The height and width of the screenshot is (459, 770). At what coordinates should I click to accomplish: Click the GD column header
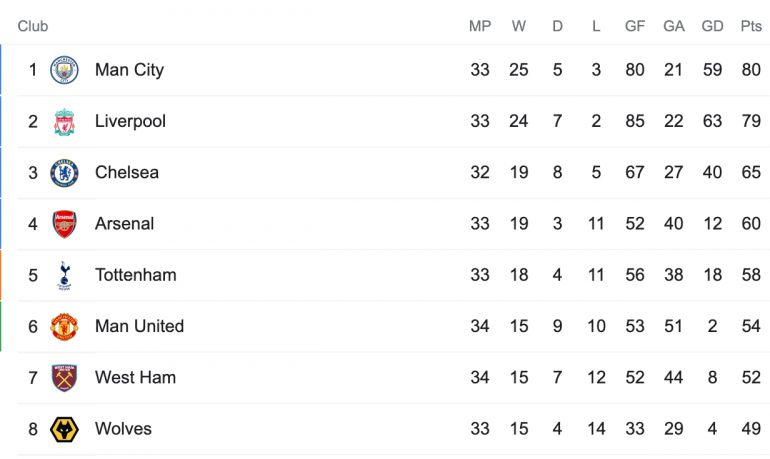[x=712, y=26]
